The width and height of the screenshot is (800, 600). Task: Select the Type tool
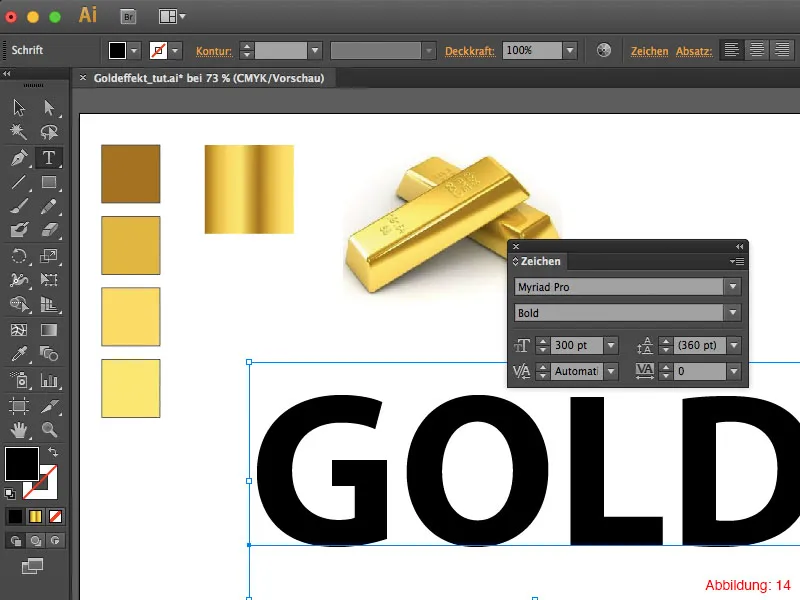(x=49, y=158)
